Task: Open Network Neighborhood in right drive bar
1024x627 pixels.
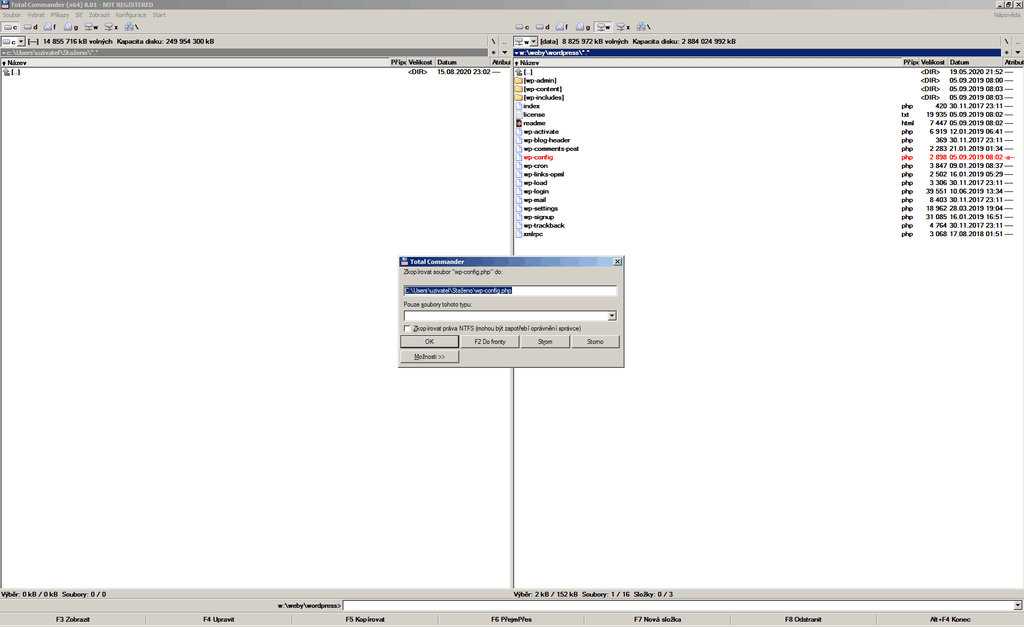Action: (x=643, y=27)
